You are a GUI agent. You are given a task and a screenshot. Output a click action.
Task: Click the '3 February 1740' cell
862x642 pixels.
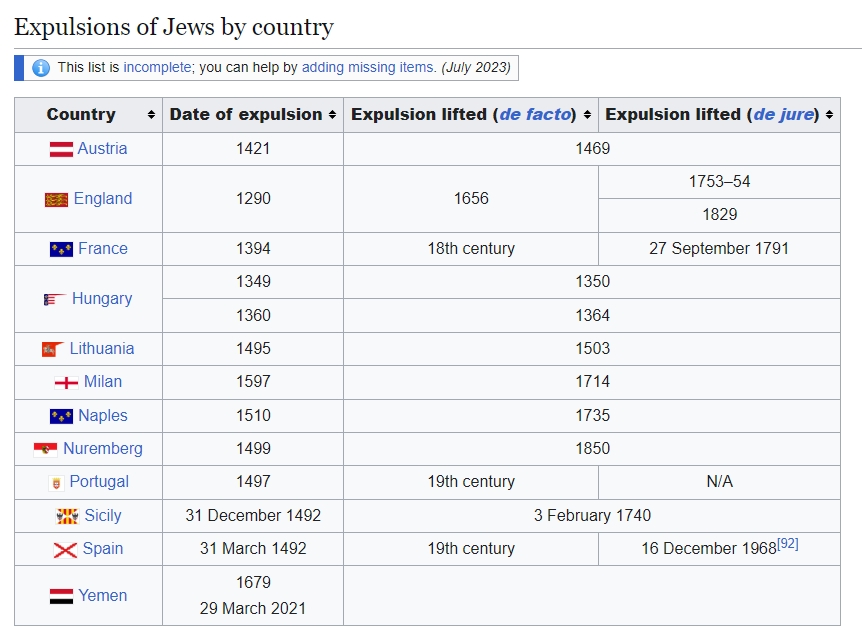click(593, 516)
